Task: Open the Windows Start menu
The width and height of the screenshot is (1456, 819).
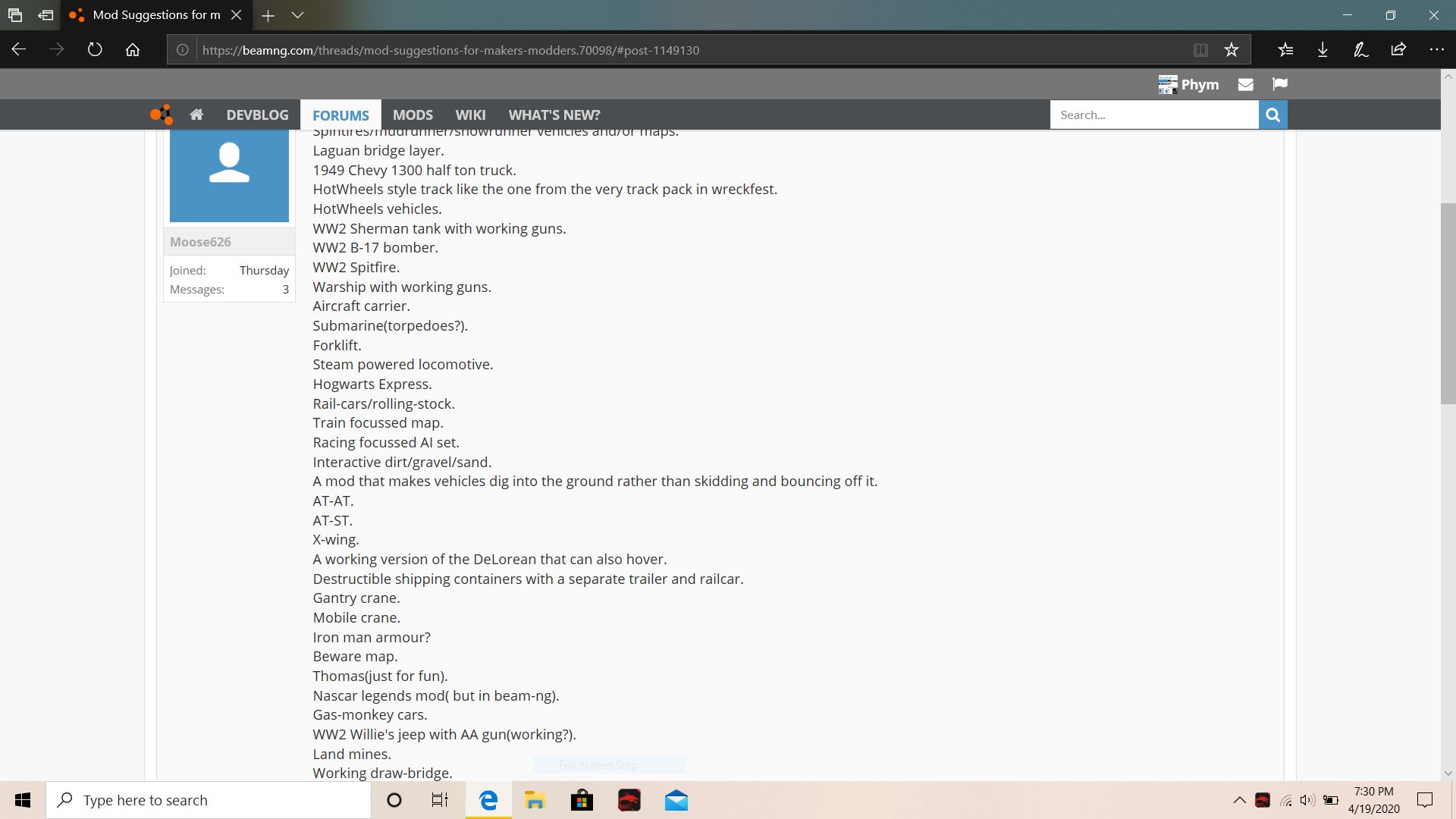Action: (x=23, y=800)
